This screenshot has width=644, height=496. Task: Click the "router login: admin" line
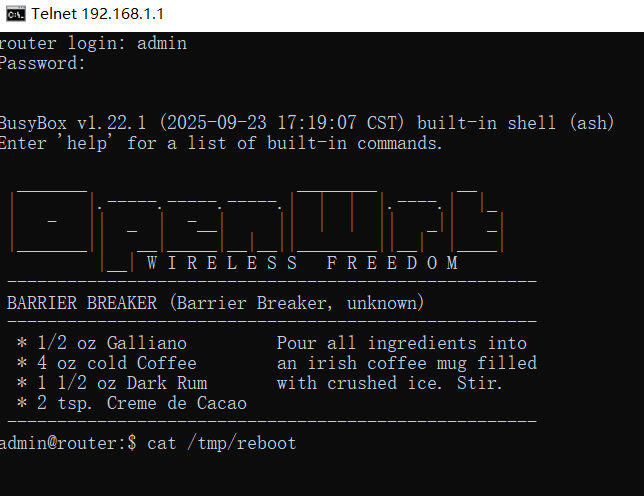(93, 43)
